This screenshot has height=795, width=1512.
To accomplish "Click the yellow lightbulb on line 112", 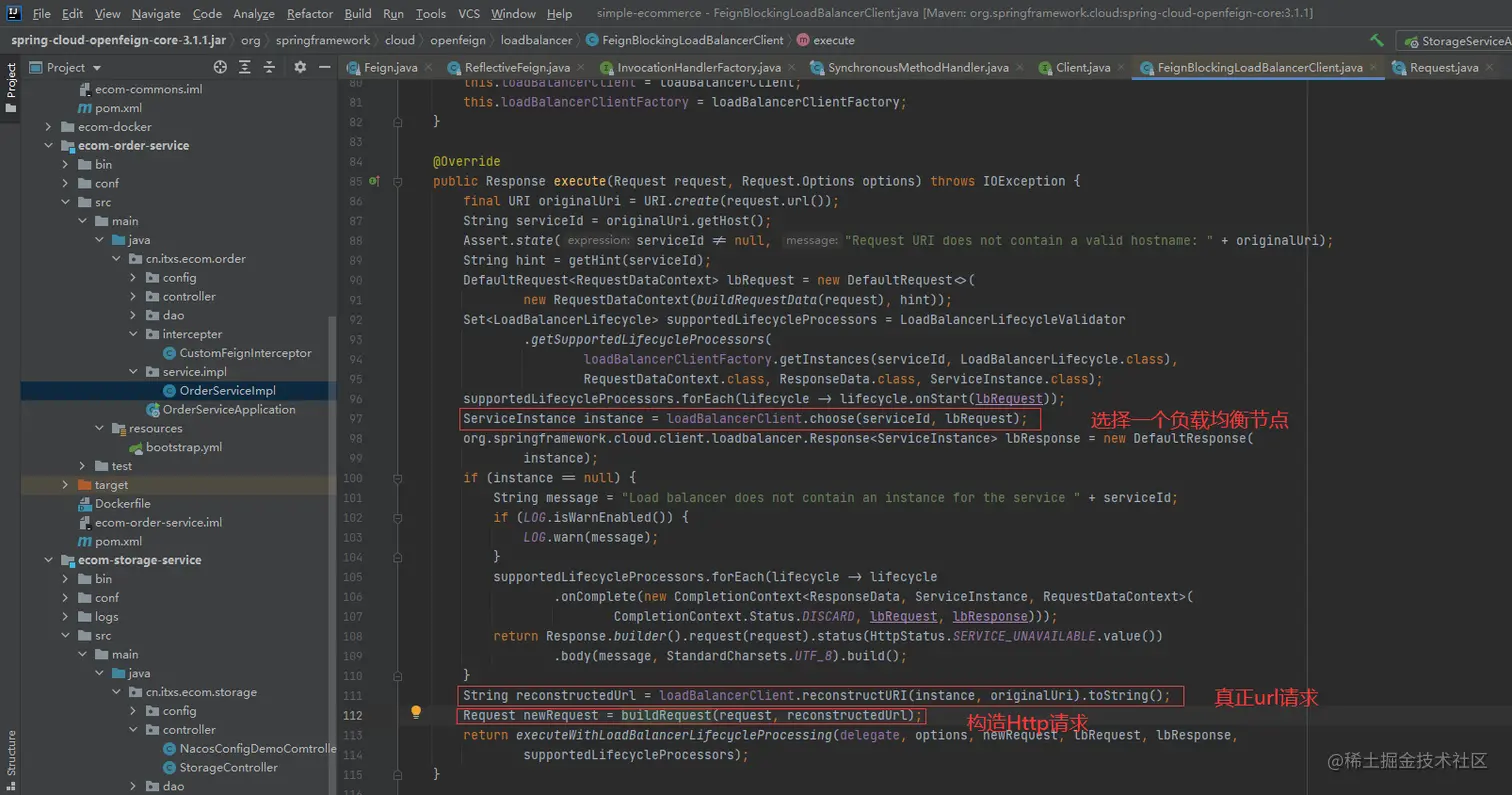I will click(x=416, y=713).
